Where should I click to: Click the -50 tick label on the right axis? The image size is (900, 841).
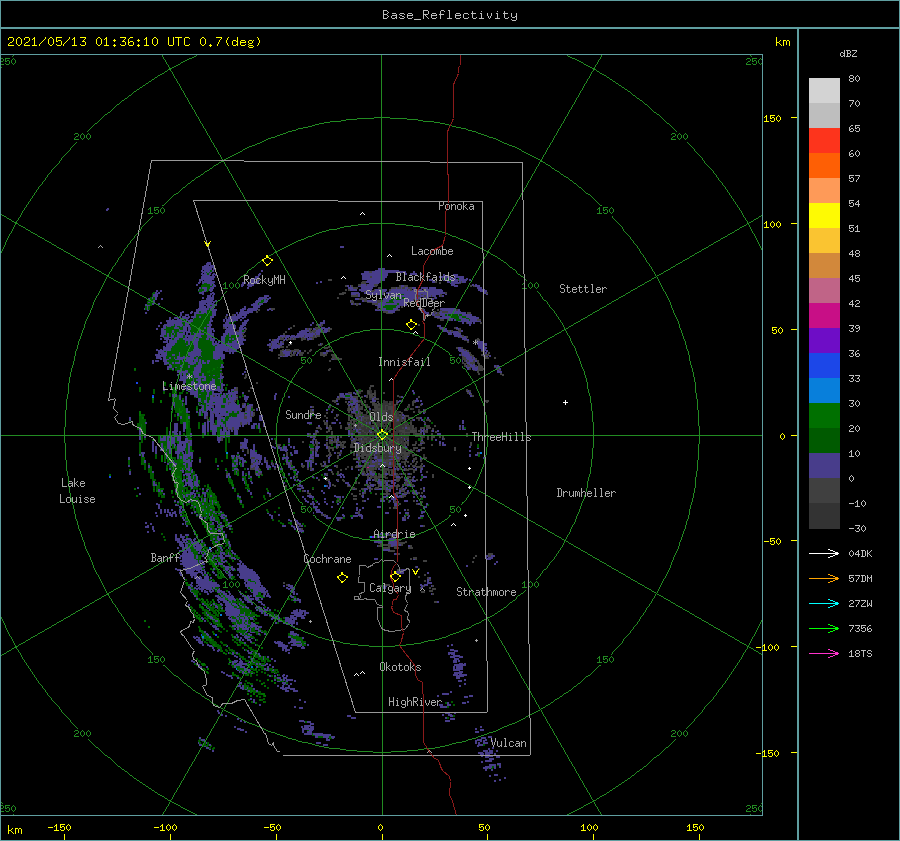click(774, 541)
